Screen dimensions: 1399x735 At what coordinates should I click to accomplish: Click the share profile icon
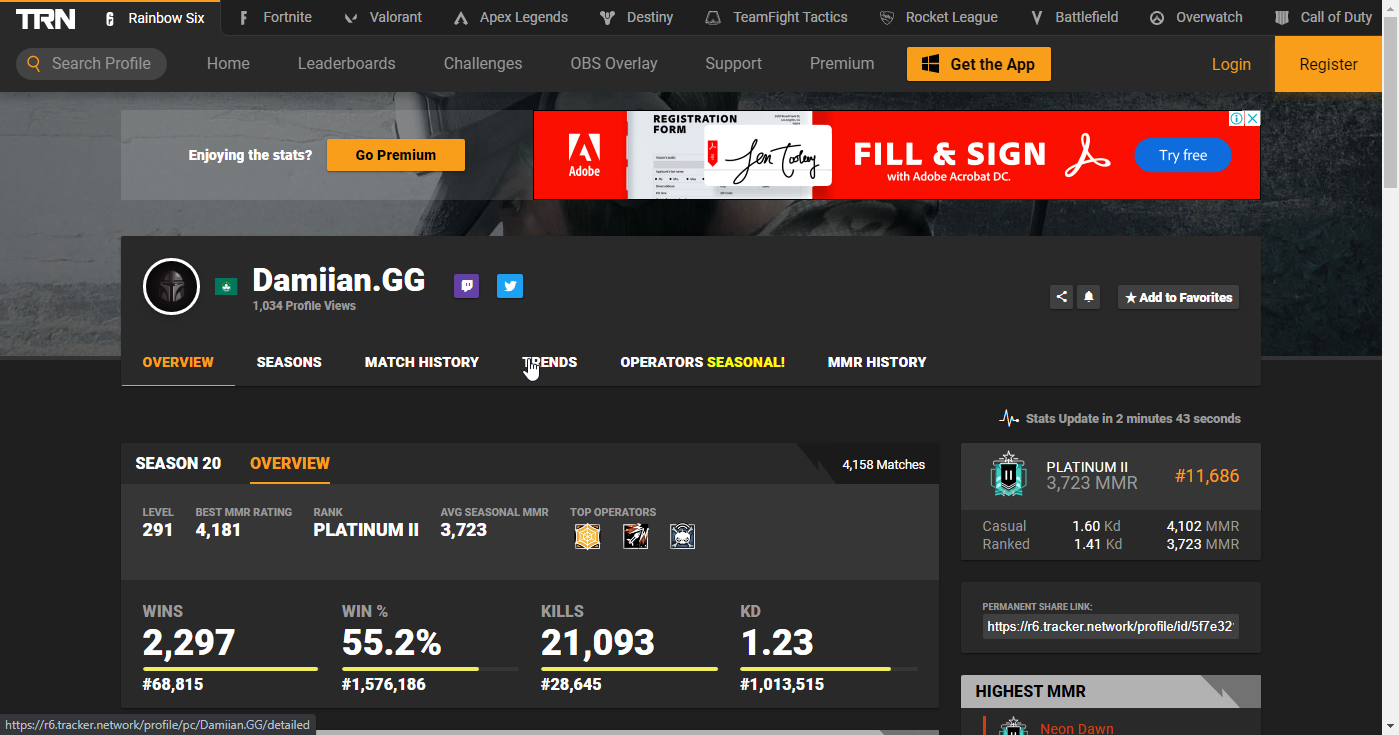[x=1061, y=297]
